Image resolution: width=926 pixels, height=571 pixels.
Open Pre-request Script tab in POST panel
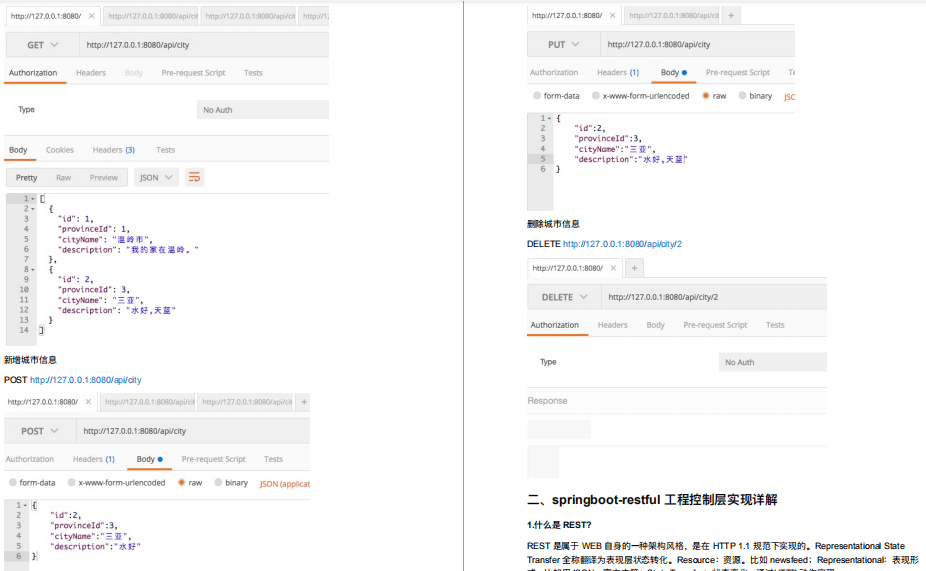(x=213, y=459)
